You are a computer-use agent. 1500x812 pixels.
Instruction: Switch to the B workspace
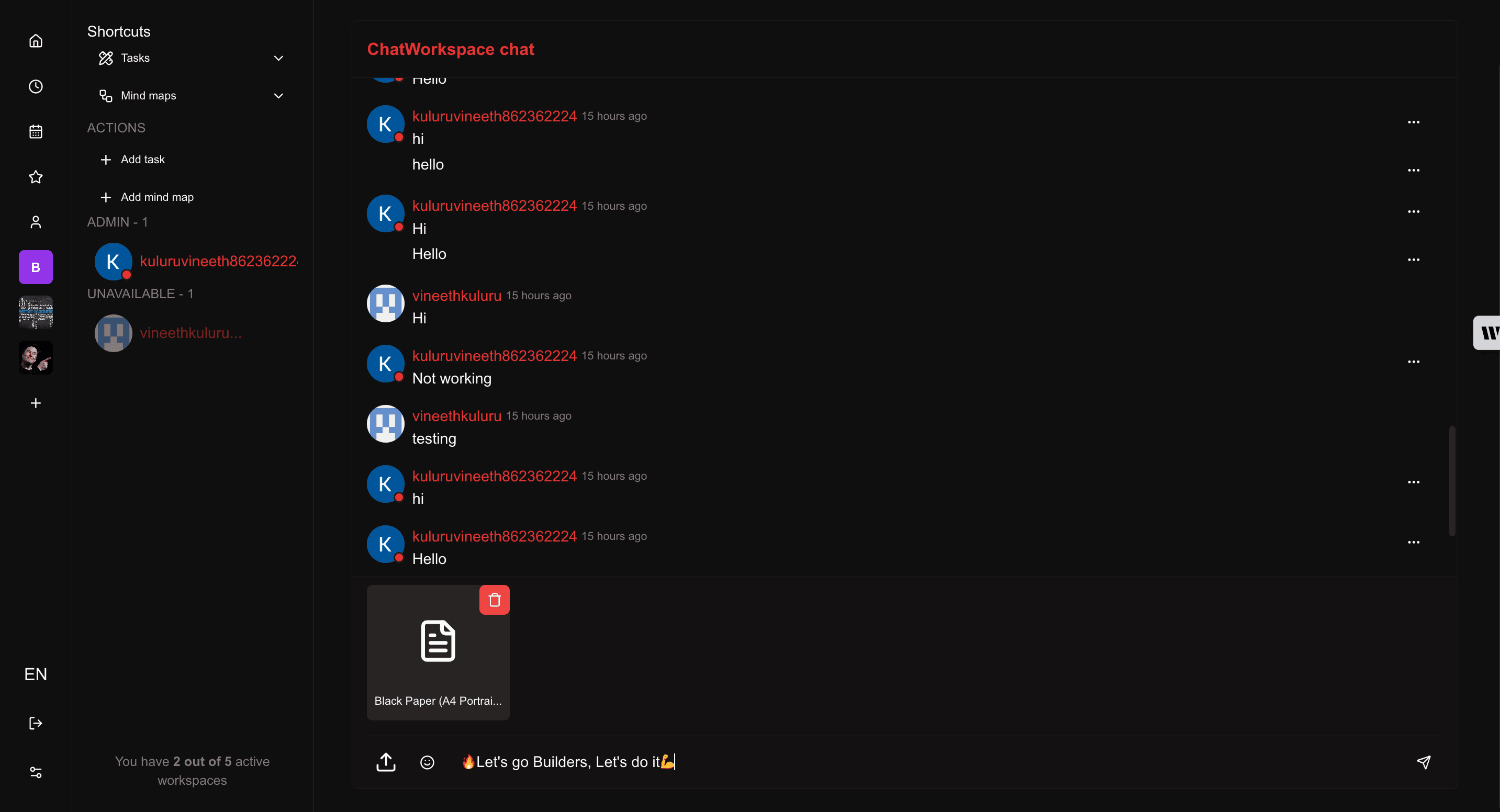coord(36,267)
